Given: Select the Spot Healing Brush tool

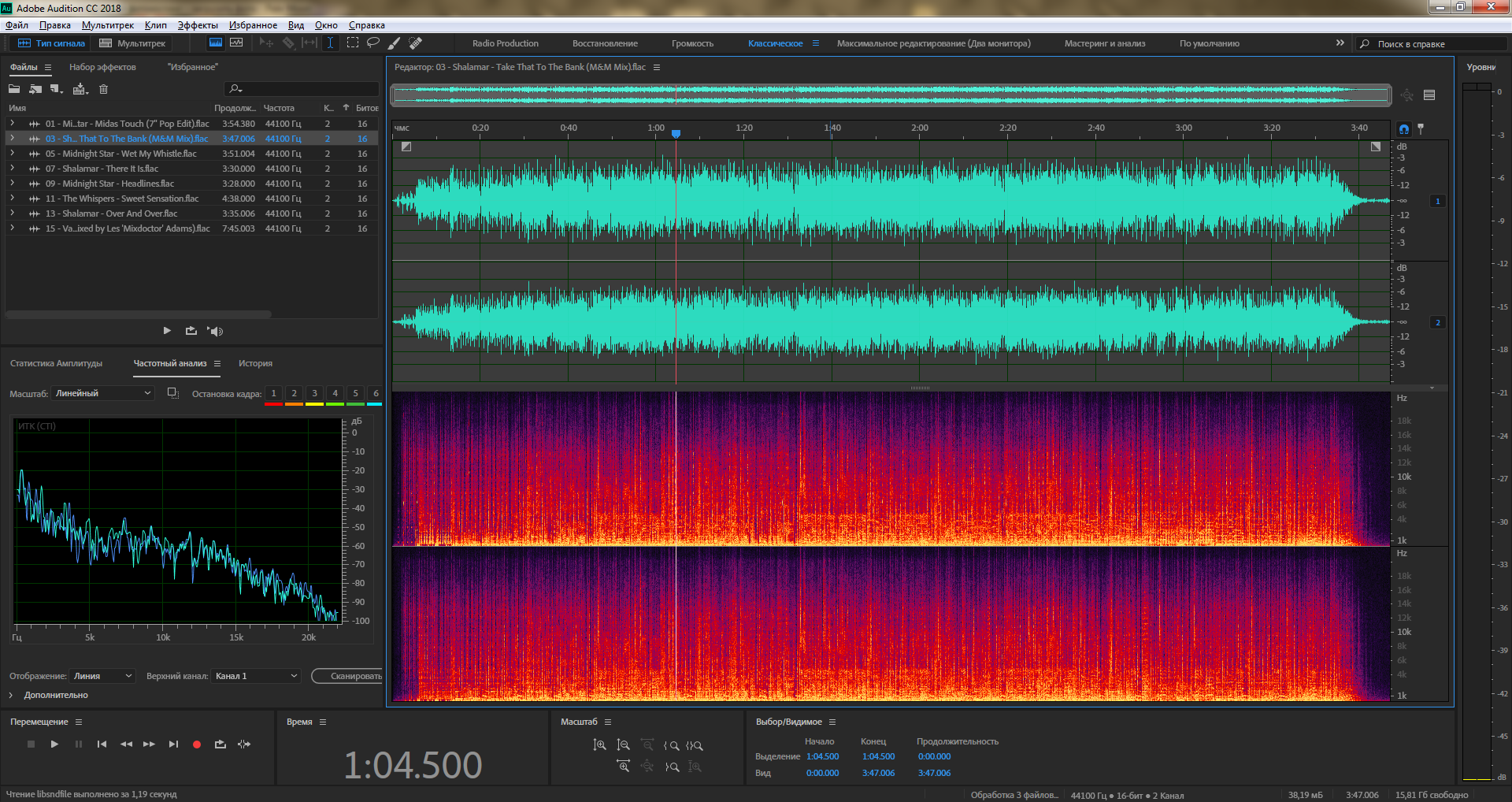Looking at the screenshot, I should point(416,43).
